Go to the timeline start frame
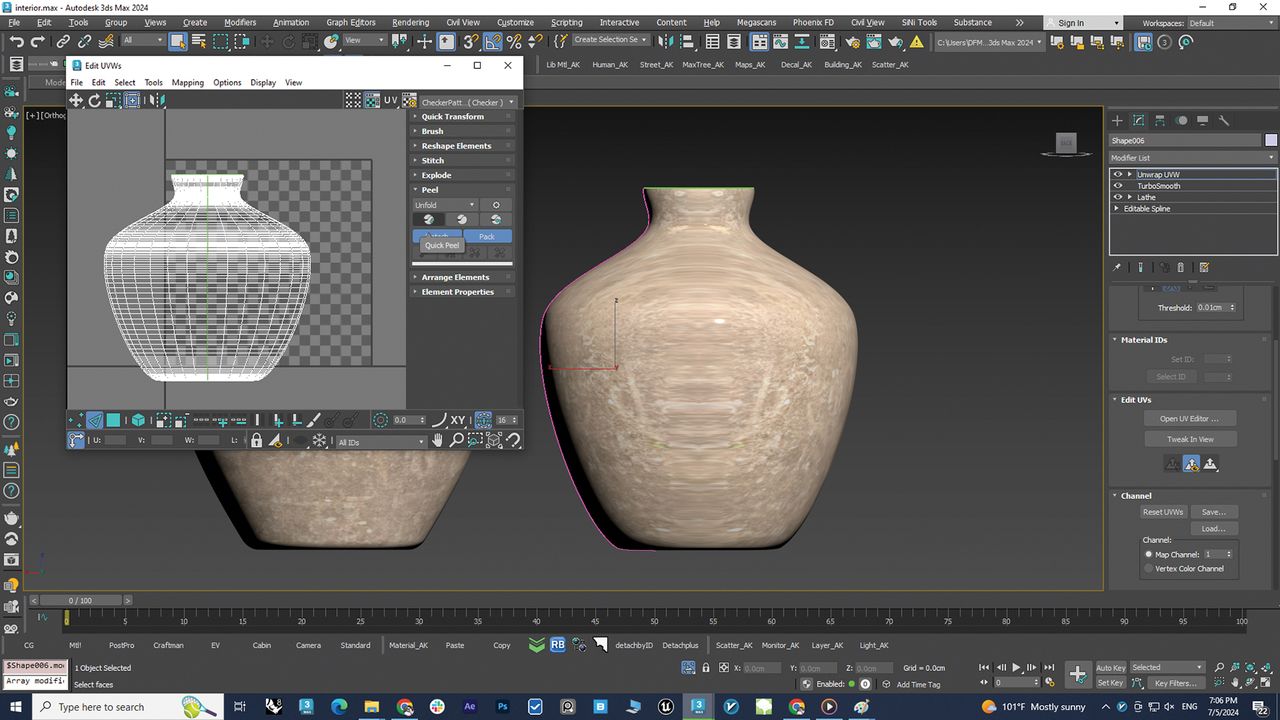The image size is (1280, 720). pos(985,667)
